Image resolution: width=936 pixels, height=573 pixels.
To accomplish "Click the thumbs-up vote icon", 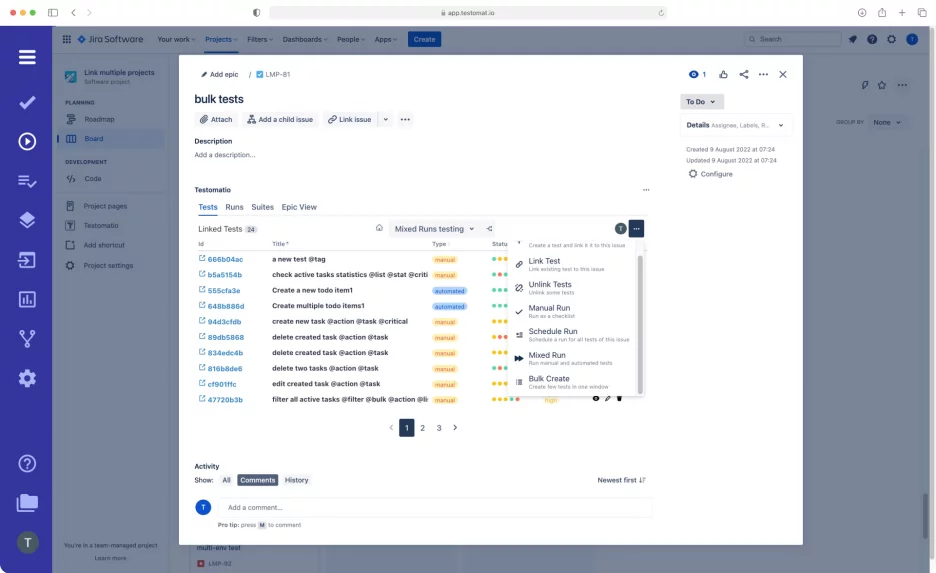I will coord(723,74).
